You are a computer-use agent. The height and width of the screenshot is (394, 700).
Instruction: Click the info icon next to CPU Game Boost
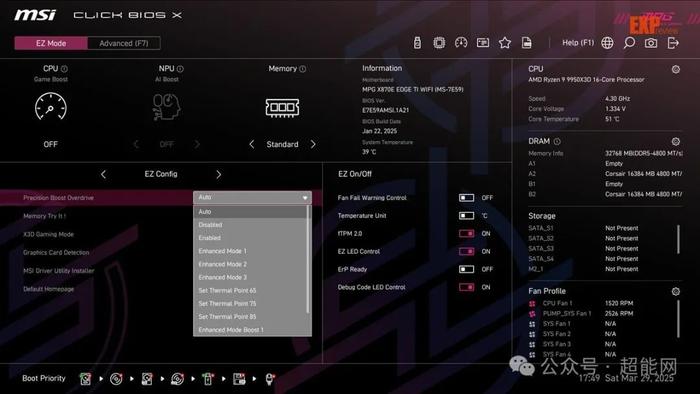[64, 69]
